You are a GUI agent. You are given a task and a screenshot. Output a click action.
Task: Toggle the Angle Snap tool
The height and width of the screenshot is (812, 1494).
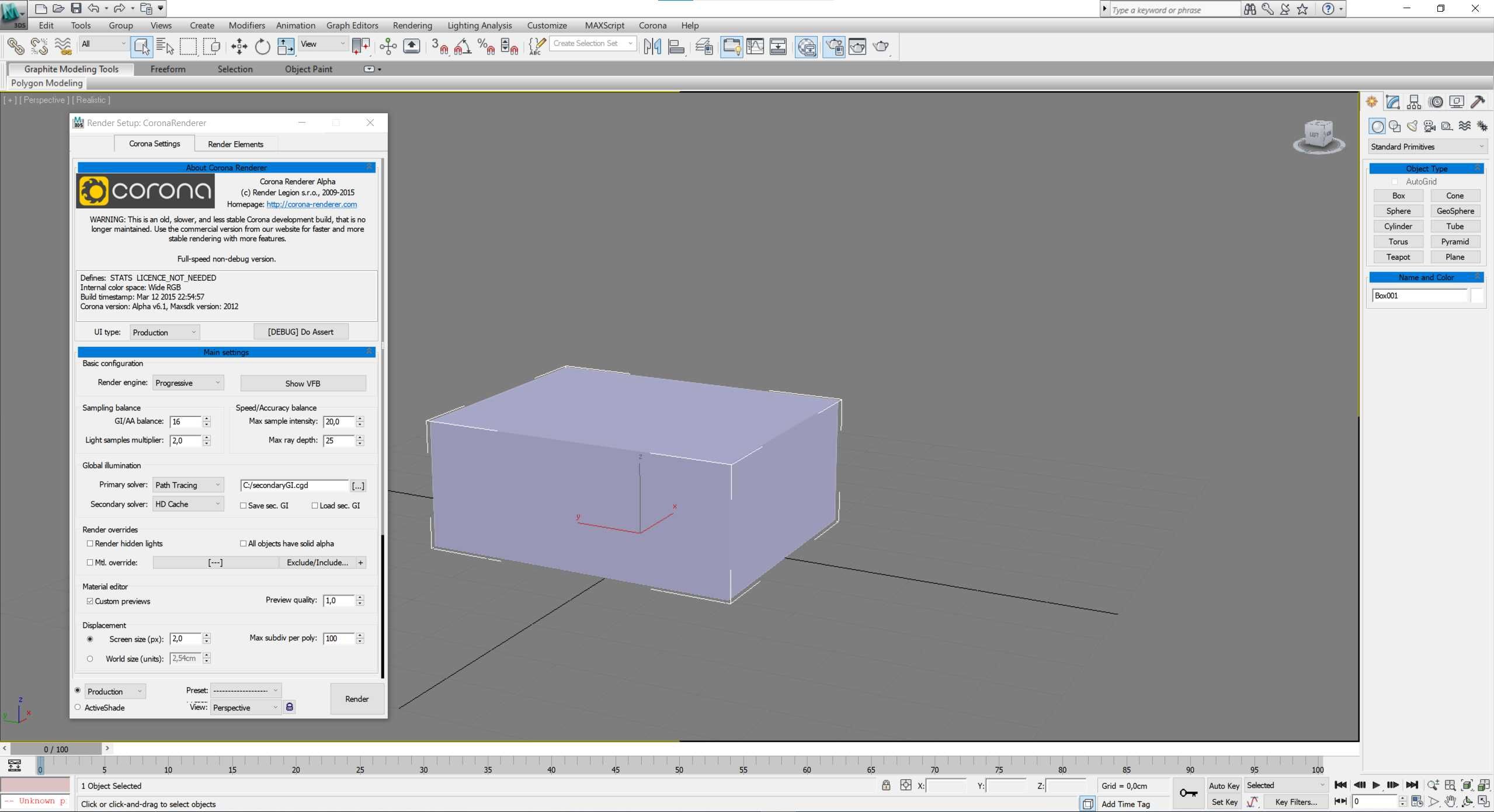463,46
